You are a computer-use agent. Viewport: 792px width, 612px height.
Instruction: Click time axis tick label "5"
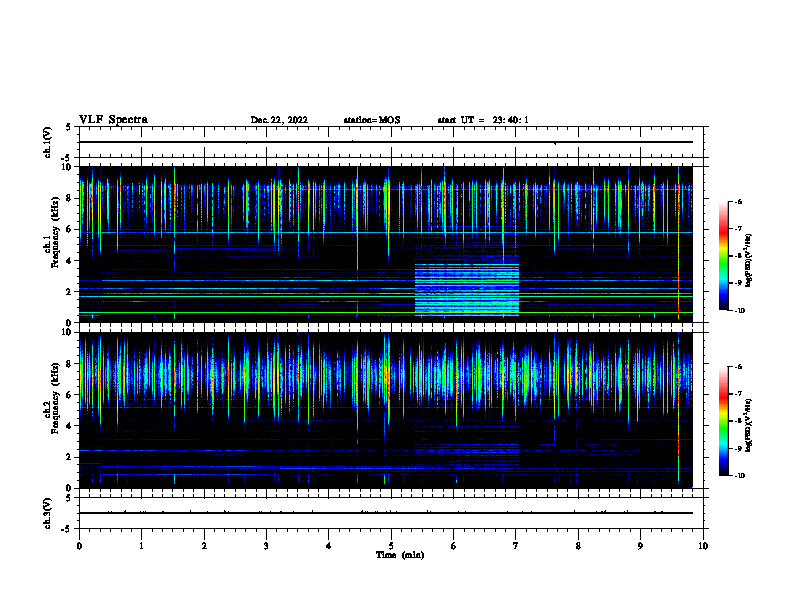391,546
